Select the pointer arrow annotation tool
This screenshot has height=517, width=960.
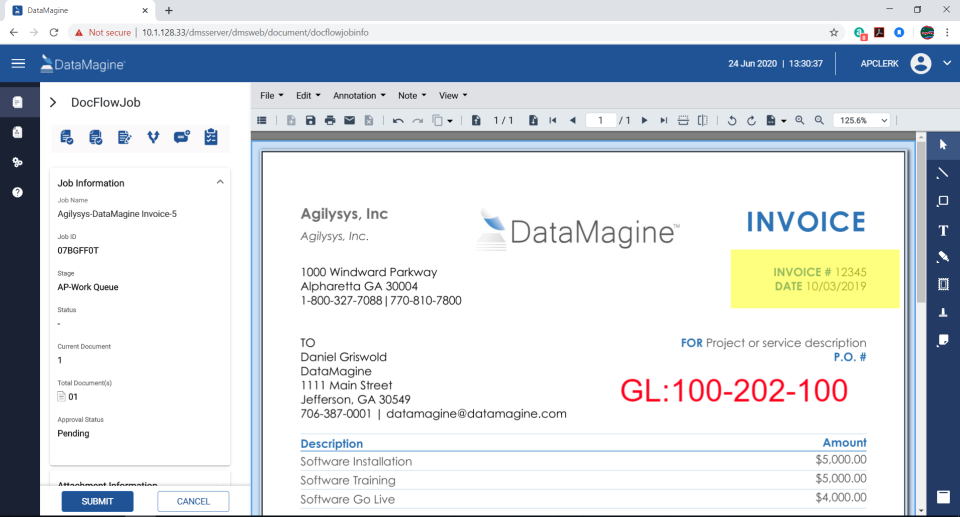click(x=943, y=145)
